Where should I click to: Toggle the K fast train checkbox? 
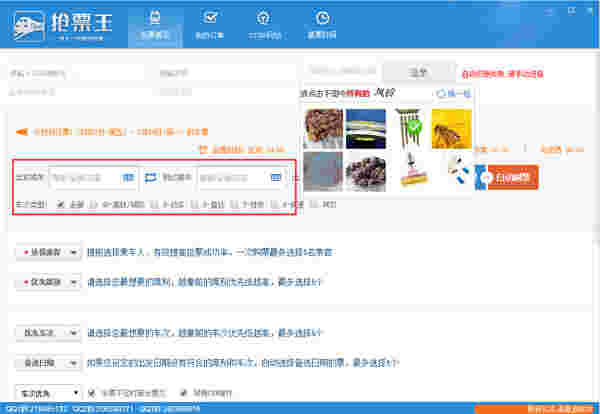click(x=275, y=205)
